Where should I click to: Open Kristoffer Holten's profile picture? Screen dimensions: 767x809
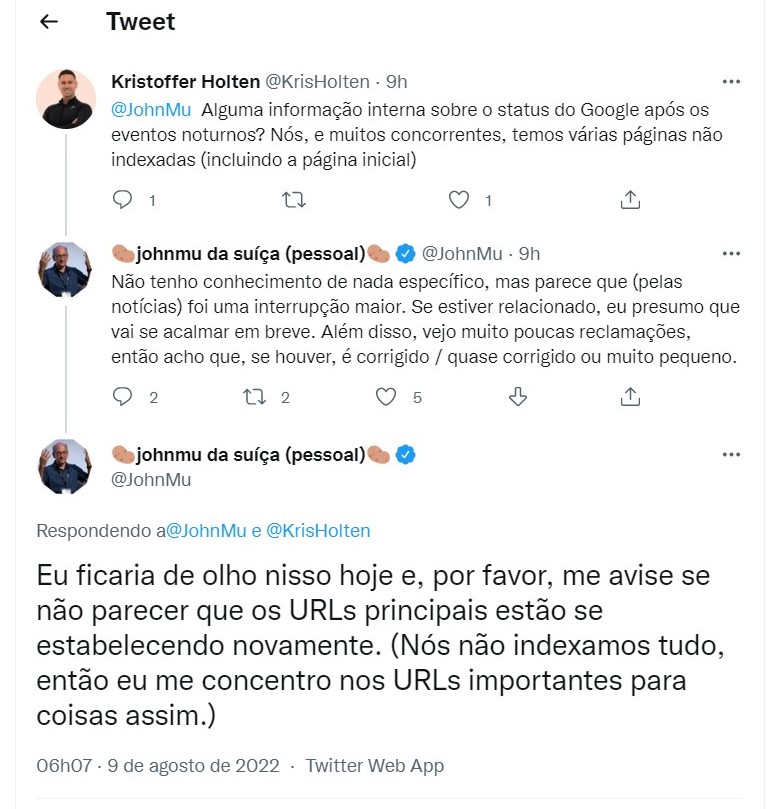(x=66, y=100)
